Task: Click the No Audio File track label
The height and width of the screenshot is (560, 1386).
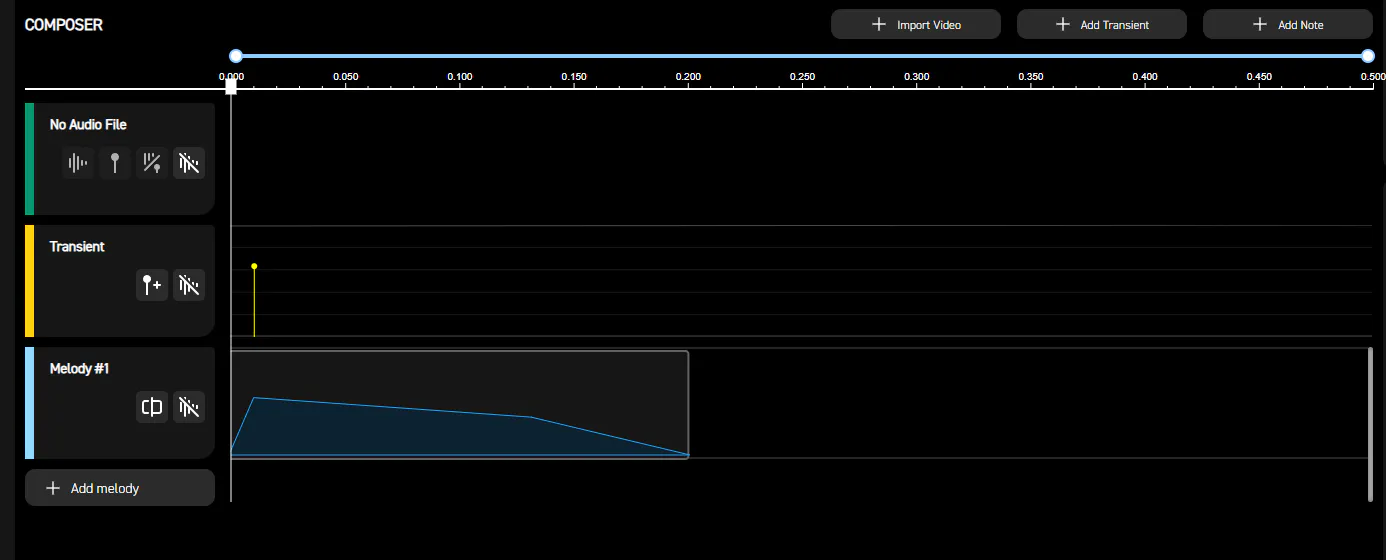Action: coord(88,125)
